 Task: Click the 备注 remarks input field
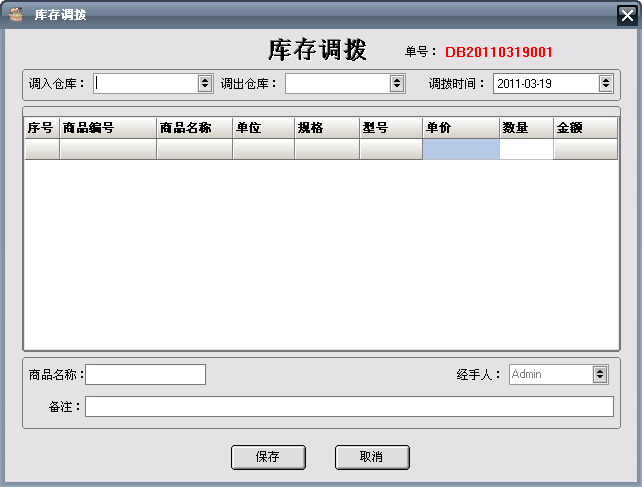click(x=349, y=406)
